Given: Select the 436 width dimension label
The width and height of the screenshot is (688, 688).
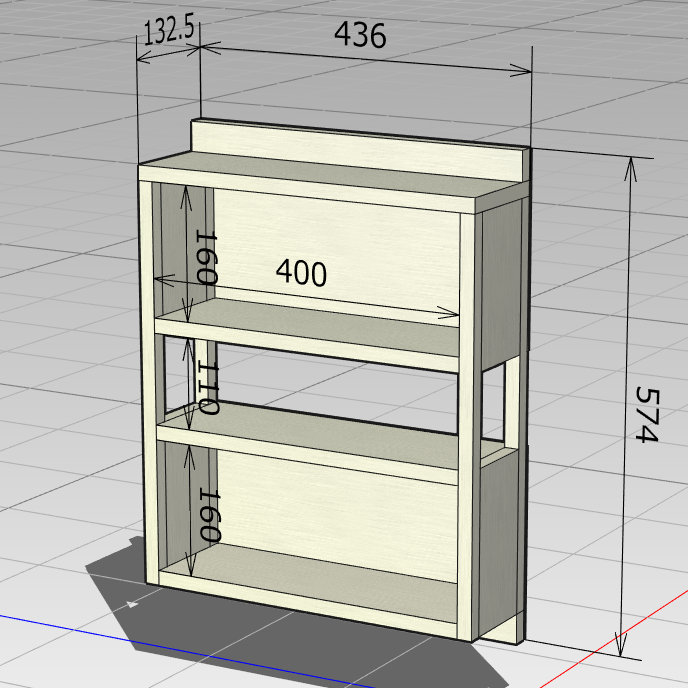Looking at the screenshot, I should tap(359, 36).
